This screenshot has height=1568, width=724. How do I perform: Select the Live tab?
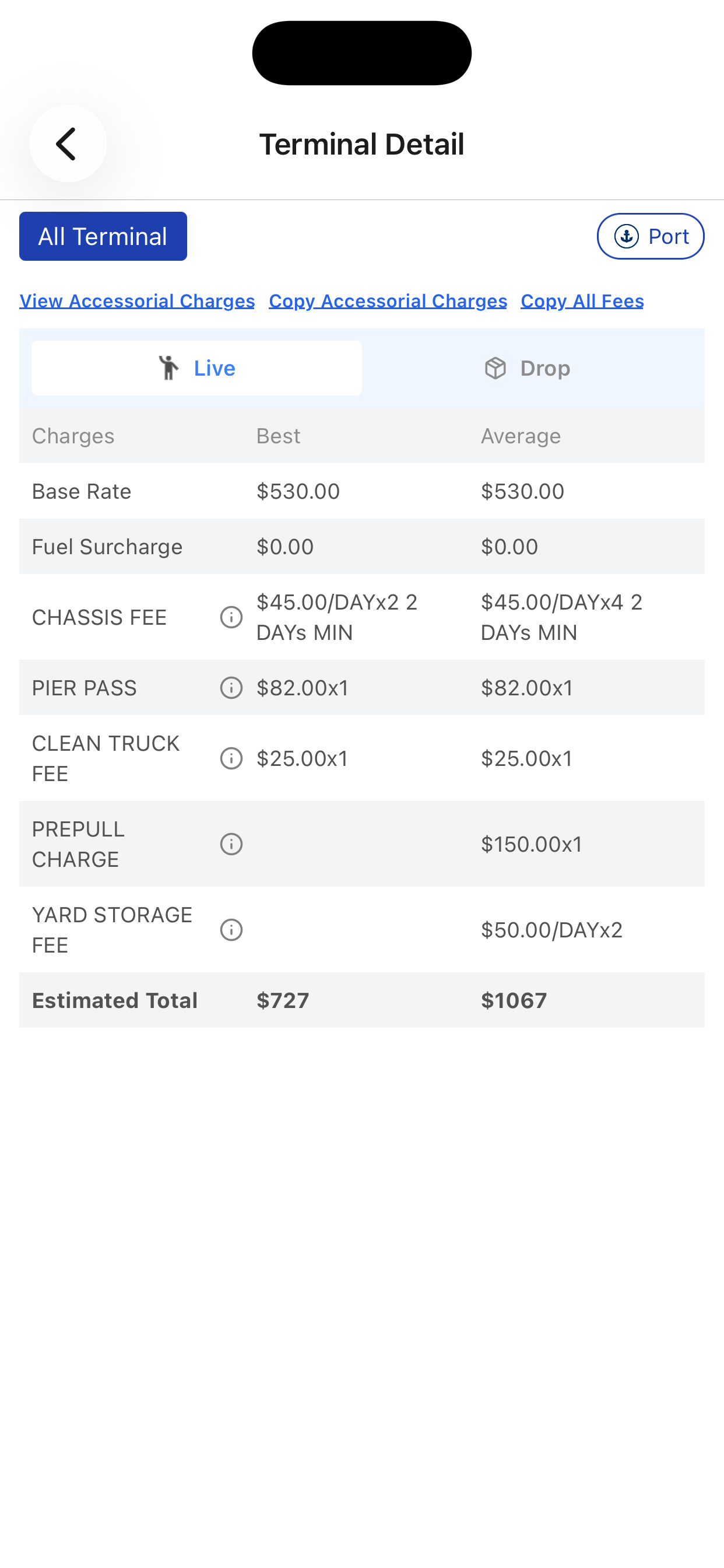click(196, 368)
